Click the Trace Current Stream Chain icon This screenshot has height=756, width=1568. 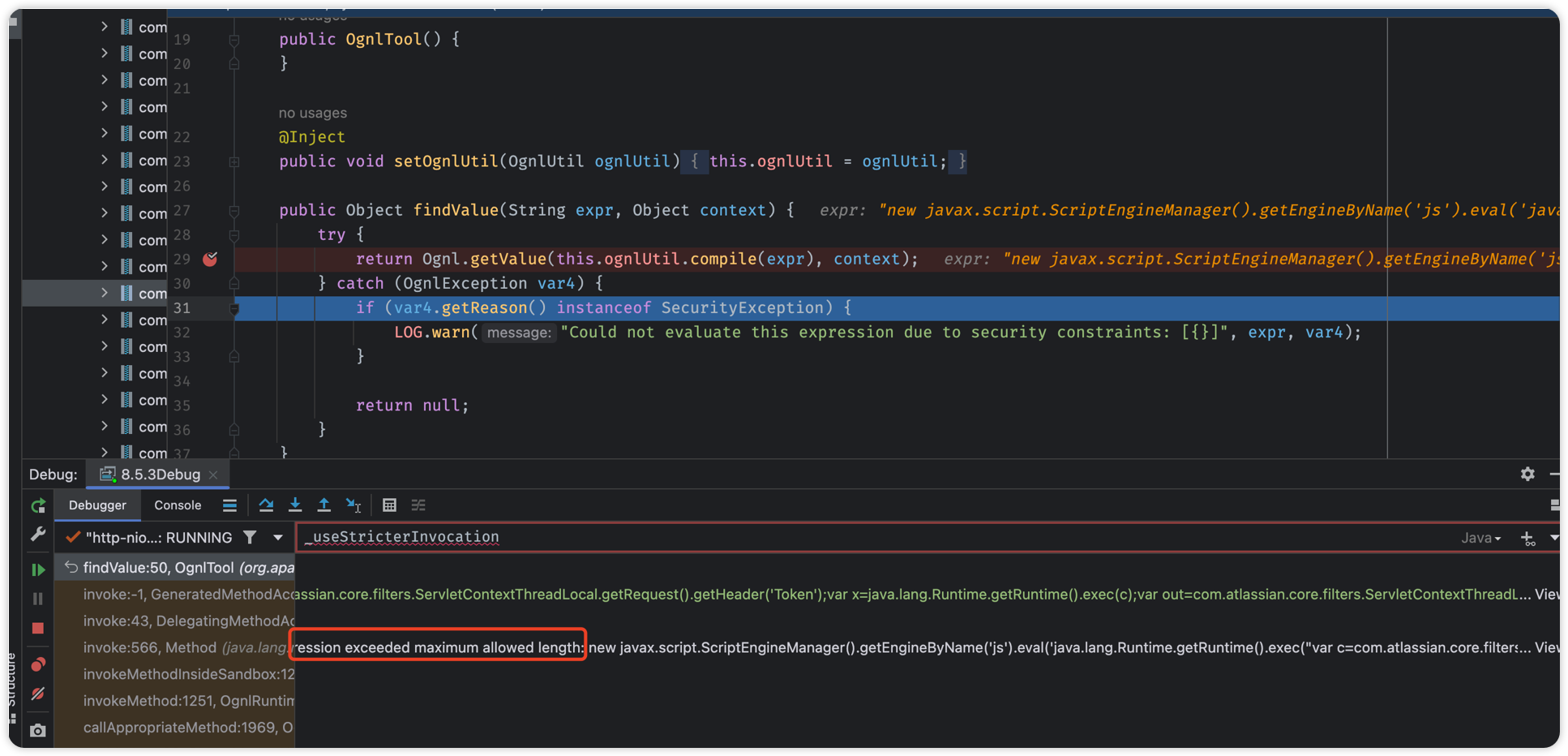coord(418,505)
